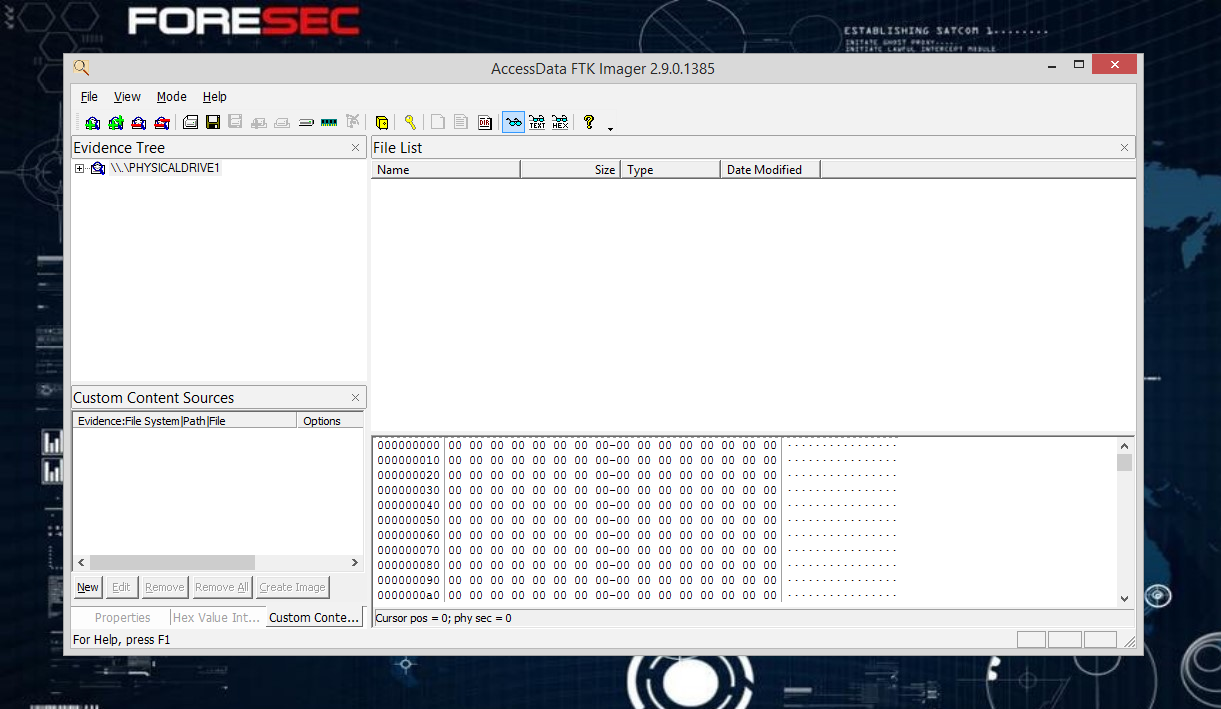Screen dimensions: 1221x709
Task: Enable Hex view mode
Action: (560, 122)
